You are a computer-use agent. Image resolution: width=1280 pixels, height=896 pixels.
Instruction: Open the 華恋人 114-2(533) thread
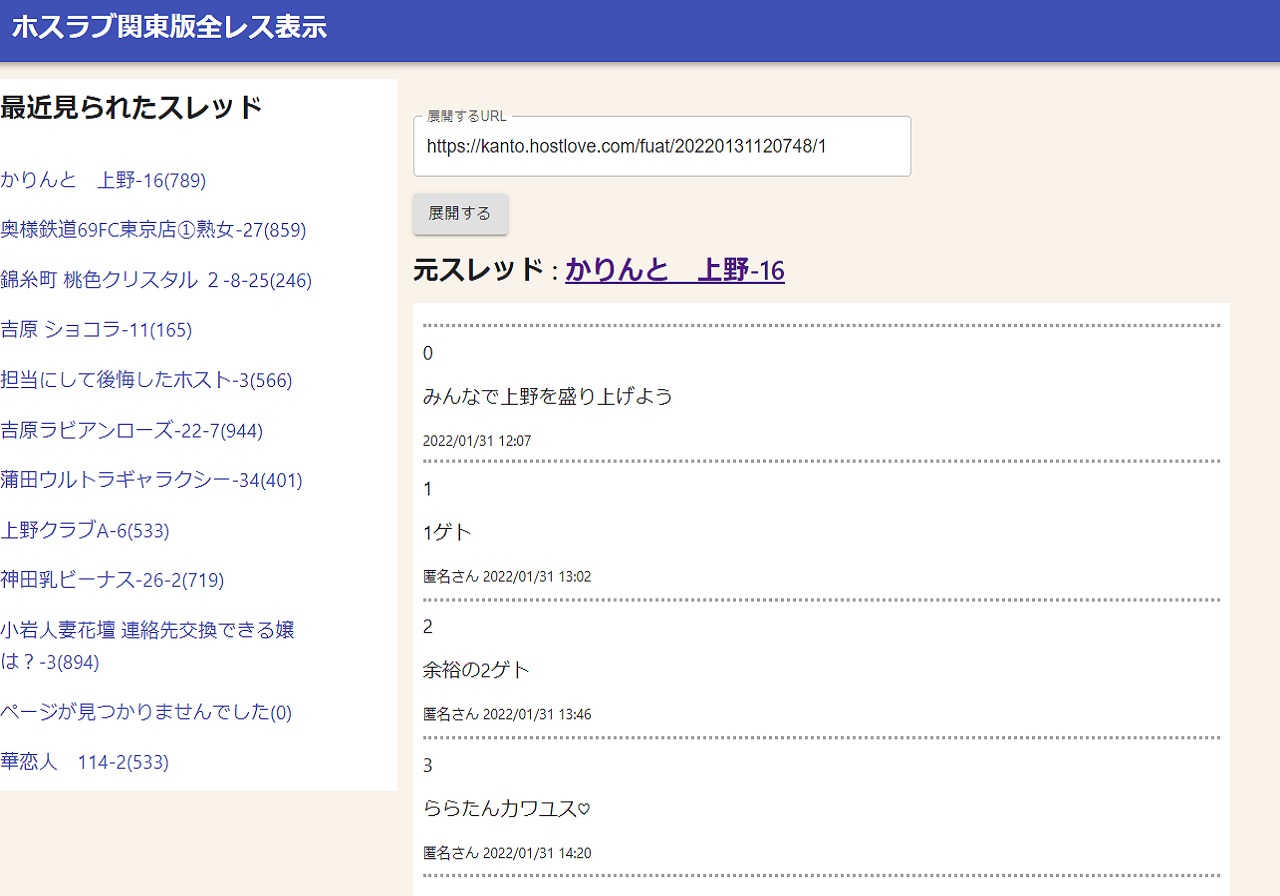[85, 762]
